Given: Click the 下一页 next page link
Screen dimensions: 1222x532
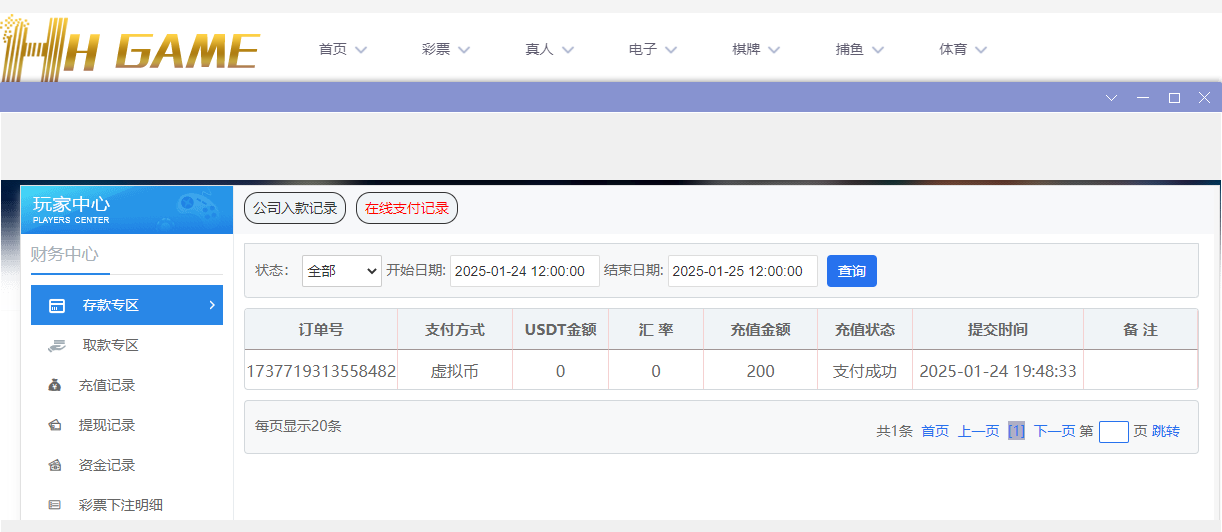Looking at the screenshot, I should 1054,431.
